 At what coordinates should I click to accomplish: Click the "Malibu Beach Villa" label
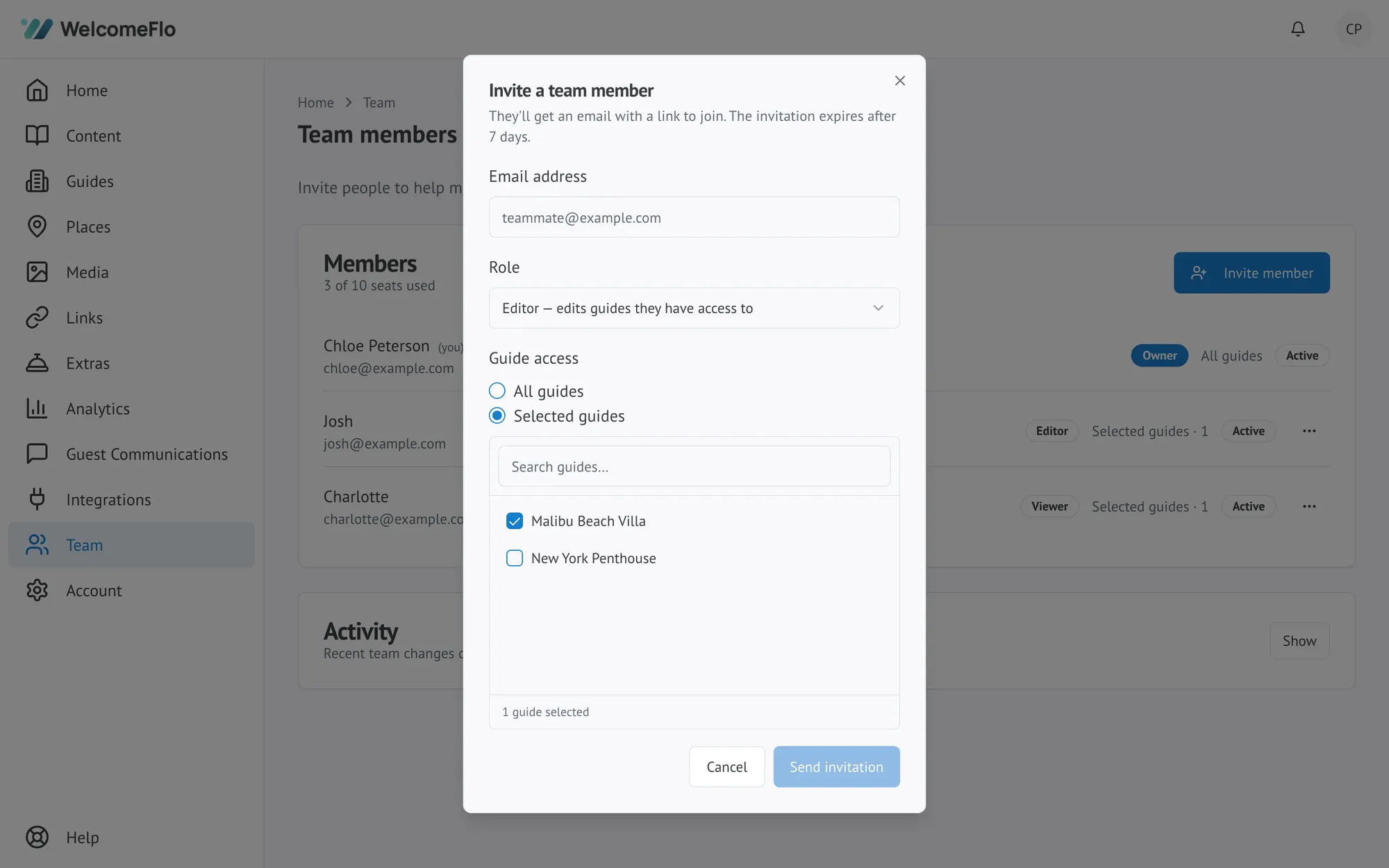click(588, 521)
